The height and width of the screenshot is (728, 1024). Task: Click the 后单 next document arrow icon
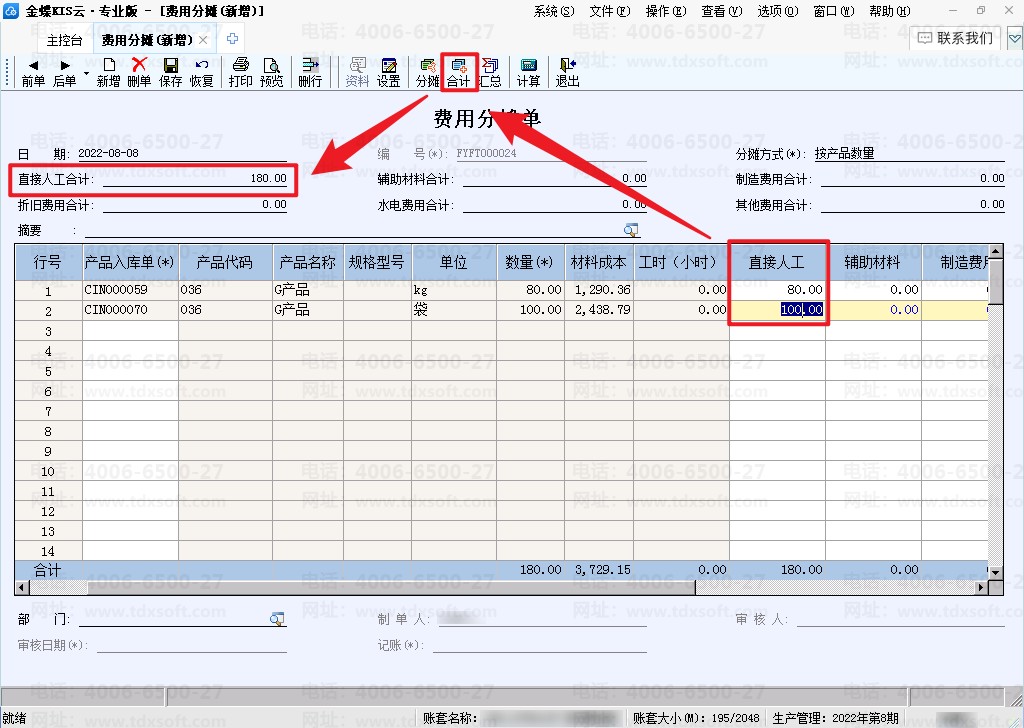coord(65,65)
